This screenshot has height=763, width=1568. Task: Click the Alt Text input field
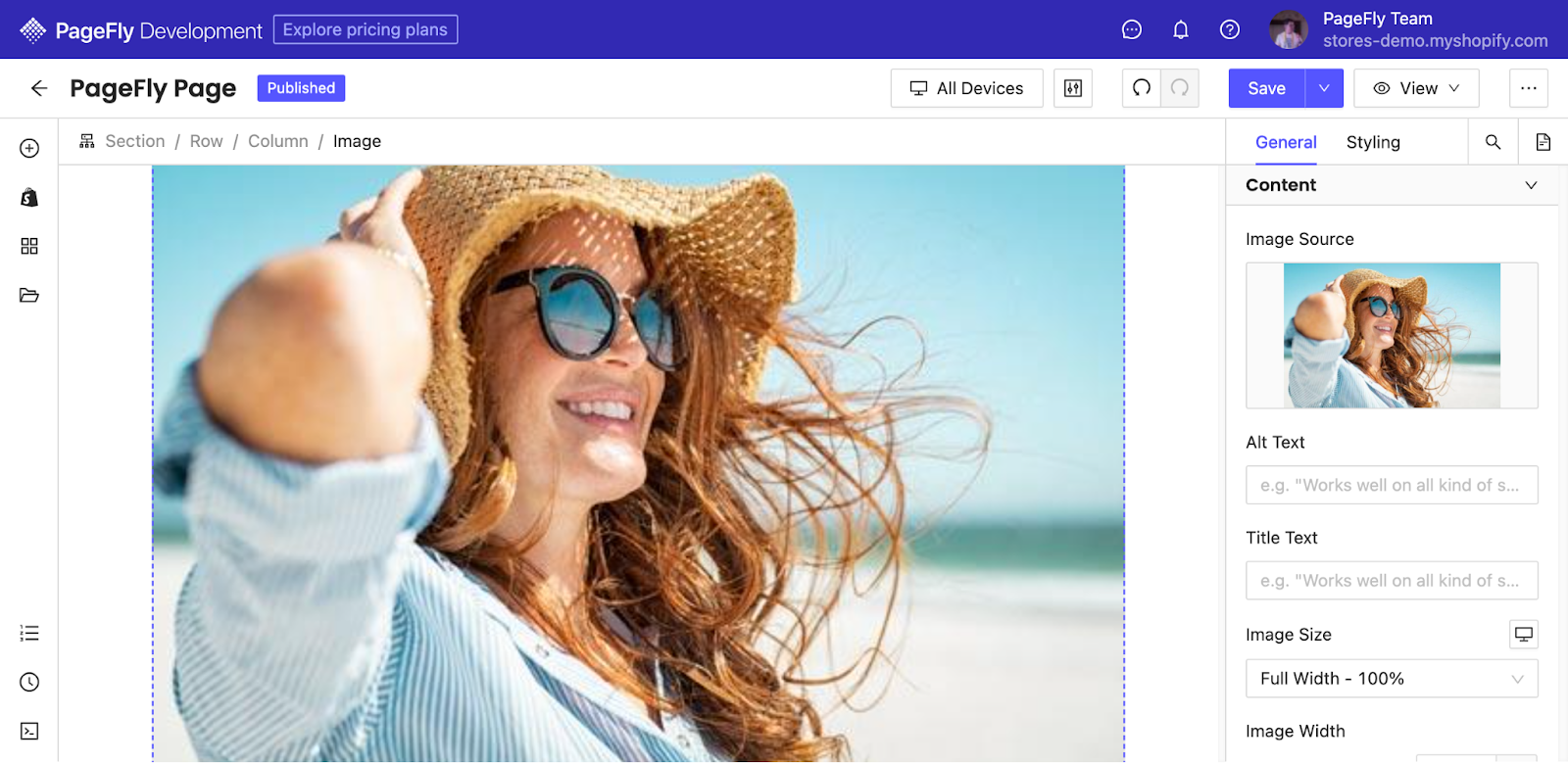[1392, 485]
